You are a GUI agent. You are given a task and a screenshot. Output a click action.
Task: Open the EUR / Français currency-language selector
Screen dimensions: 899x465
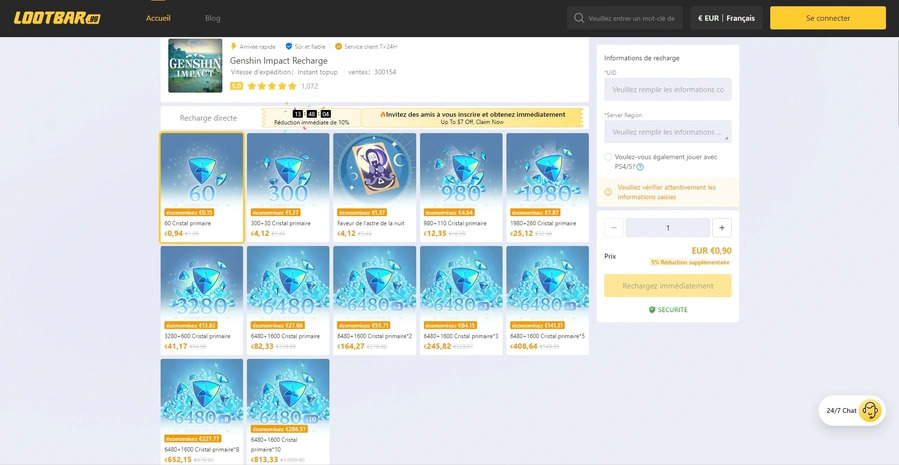(x=726, y=18)
